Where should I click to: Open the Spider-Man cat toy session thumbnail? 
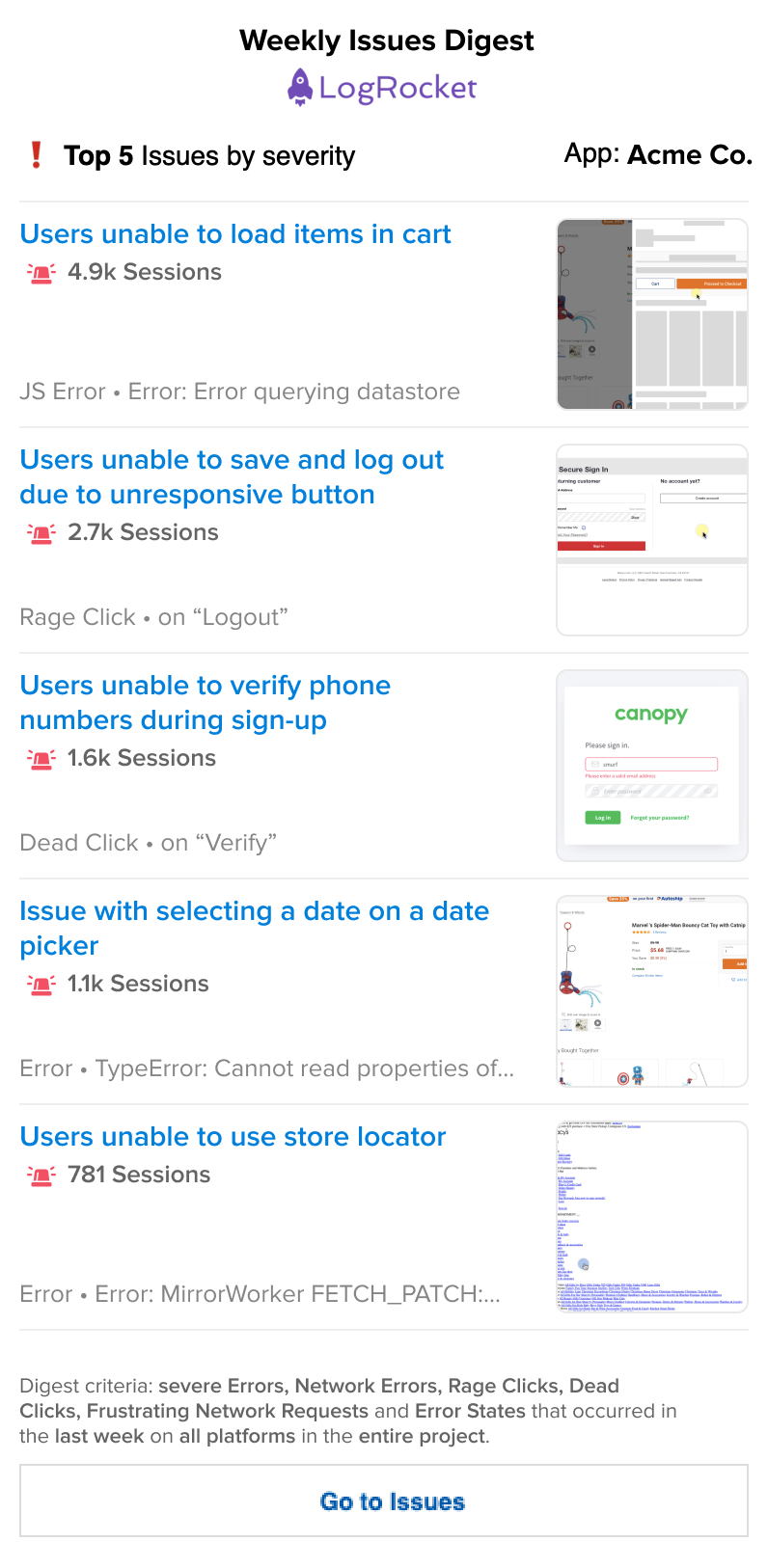click(652, 991)
